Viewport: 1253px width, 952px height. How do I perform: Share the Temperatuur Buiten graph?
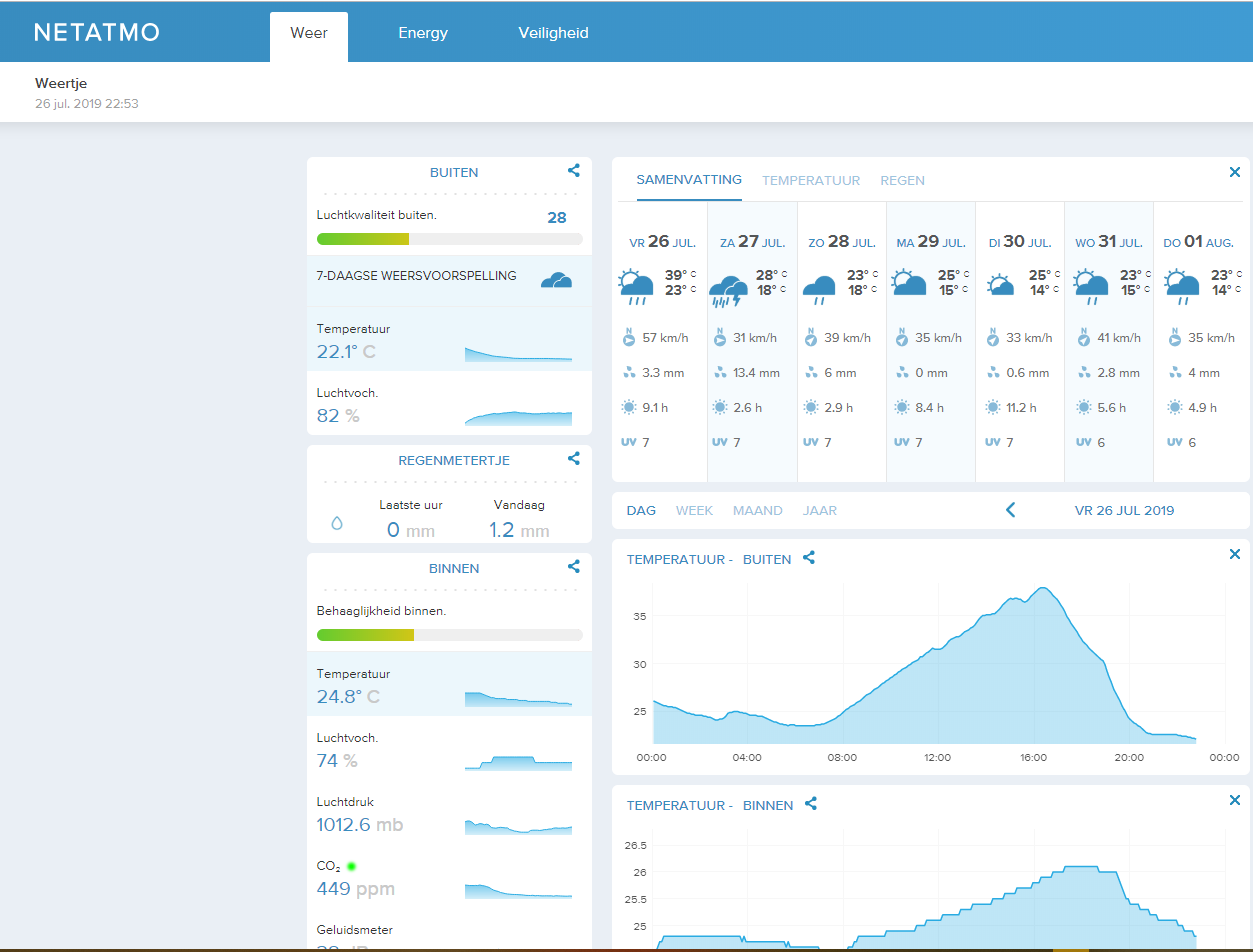click(x=809, y=558)
